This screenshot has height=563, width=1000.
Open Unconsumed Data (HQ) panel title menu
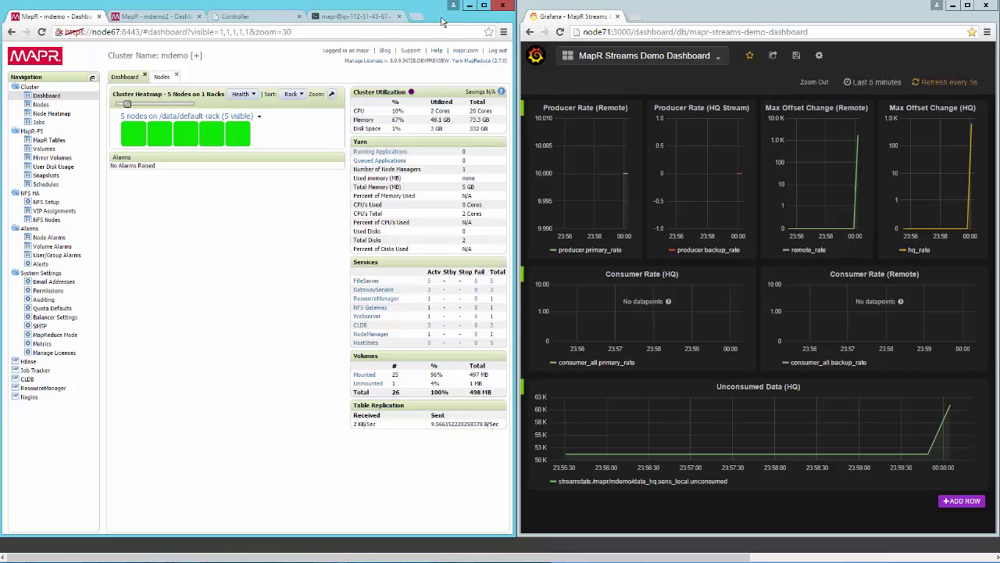[758, 386]
